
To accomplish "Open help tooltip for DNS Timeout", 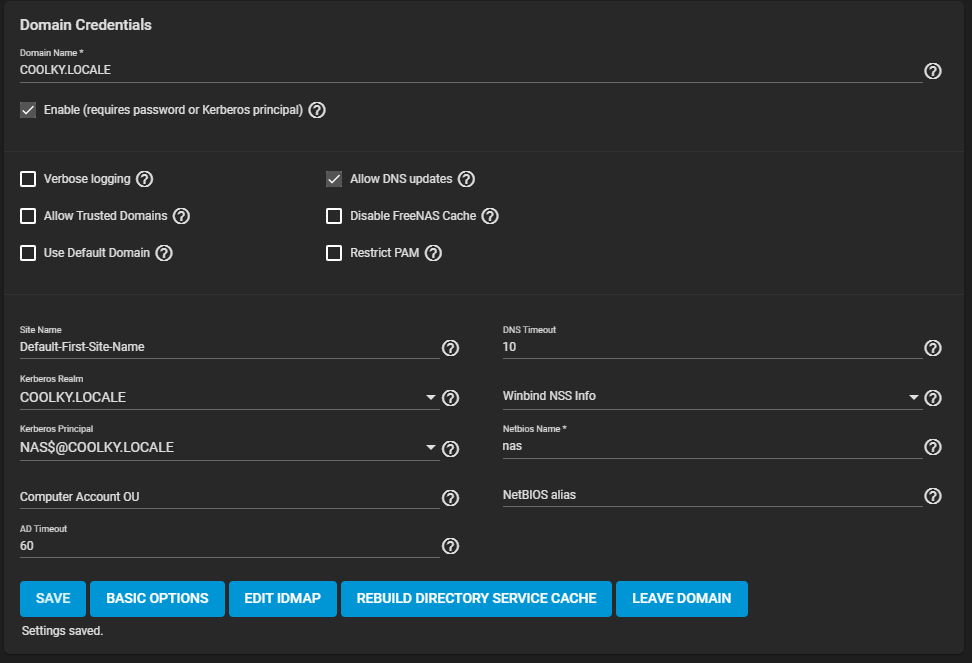I will pos(932,348).
